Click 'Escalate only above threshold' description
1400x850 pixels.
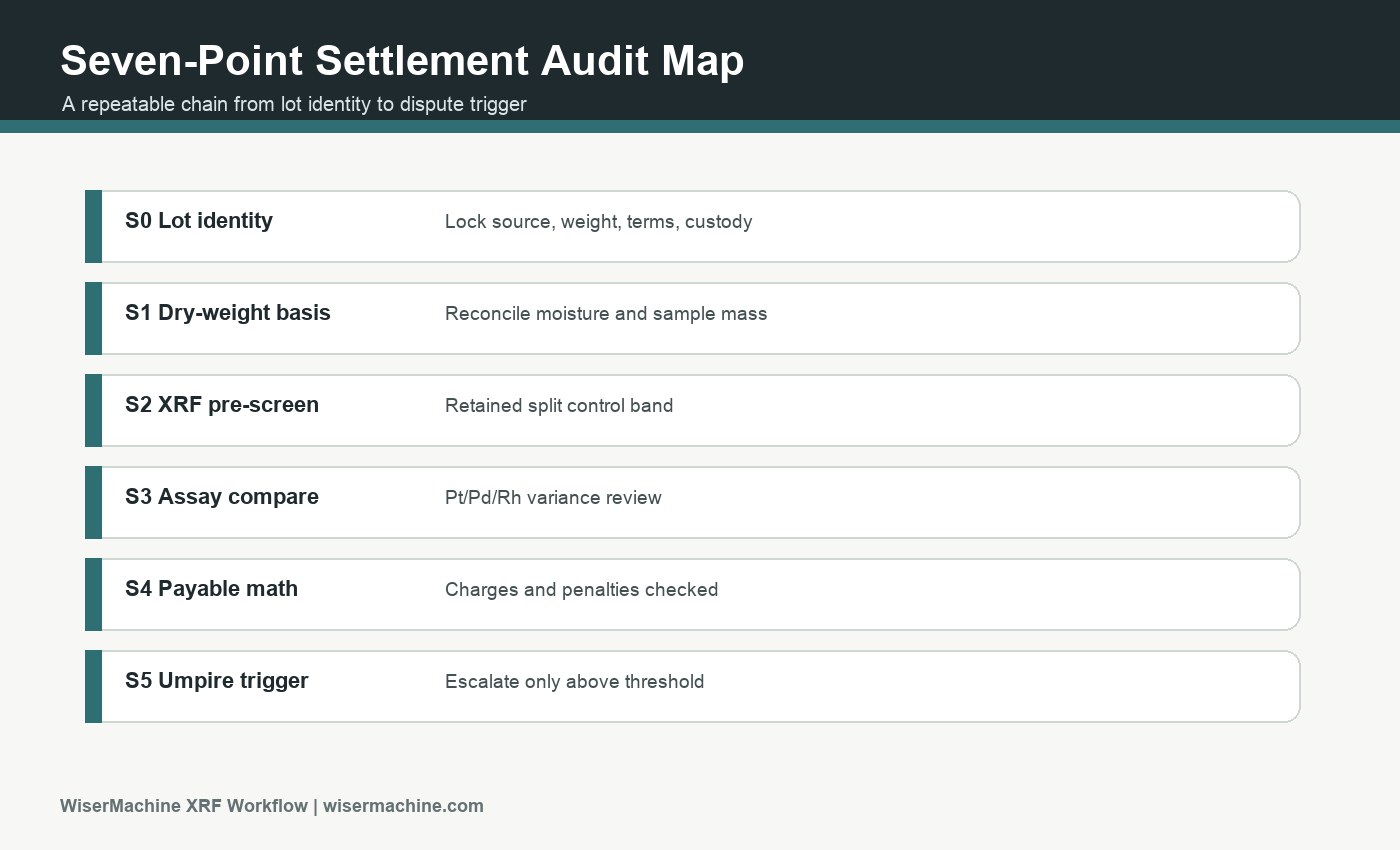574,682
